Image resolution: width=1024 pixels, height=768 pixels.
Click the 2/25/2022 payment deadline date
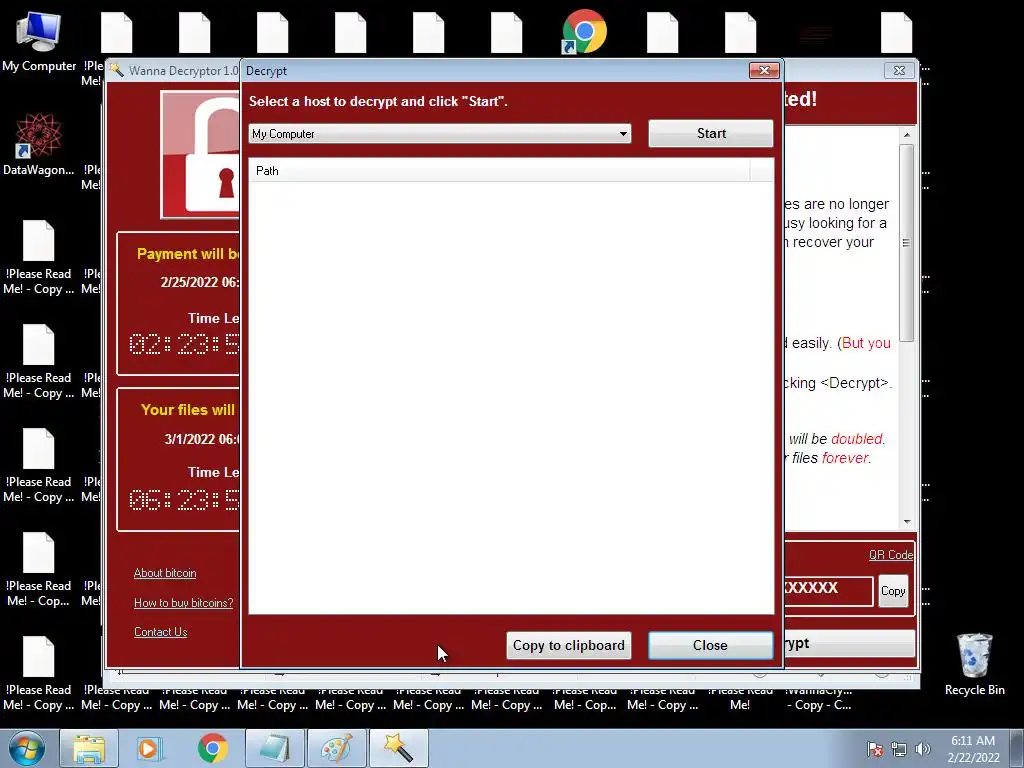pyautogui.click(x=199, y=282)
